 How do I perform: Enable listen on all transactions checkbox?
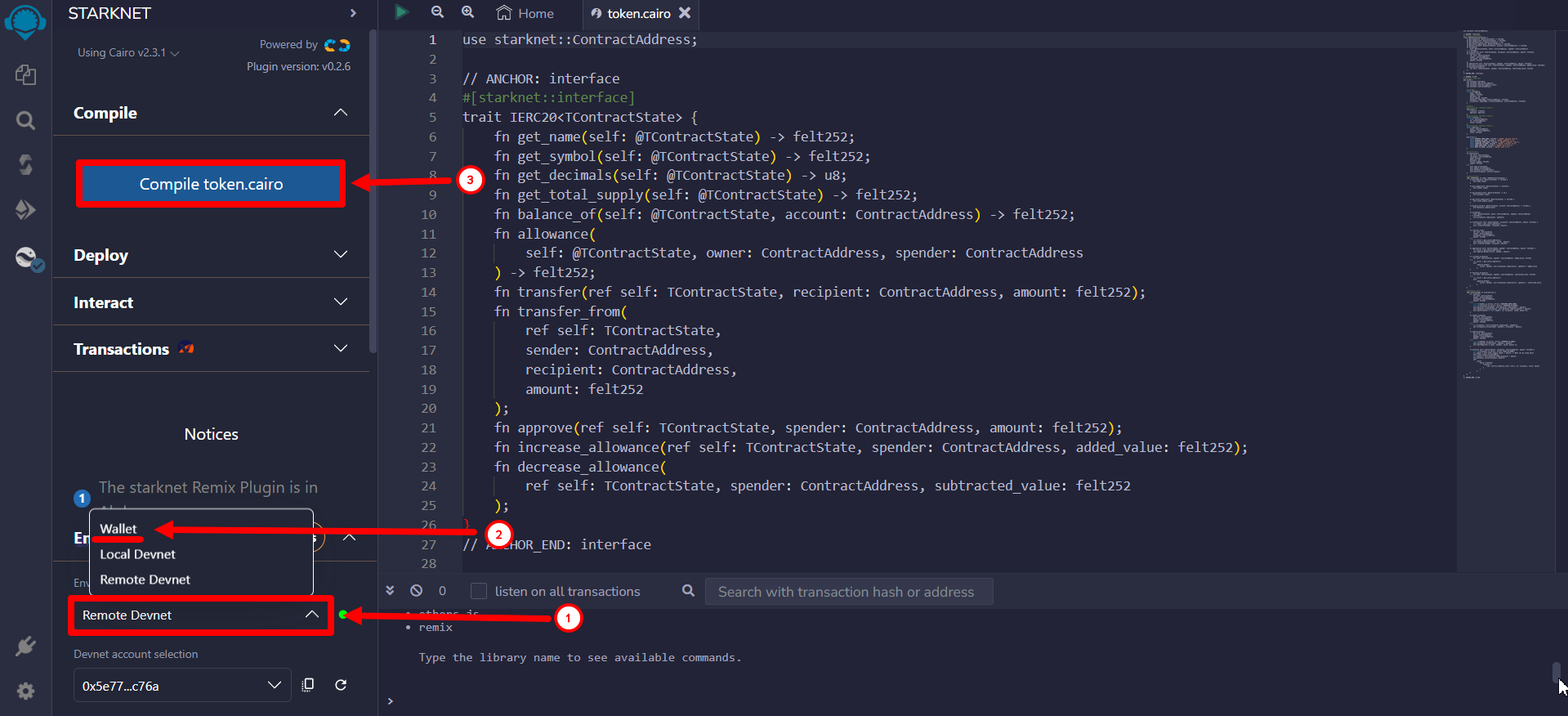479,591
